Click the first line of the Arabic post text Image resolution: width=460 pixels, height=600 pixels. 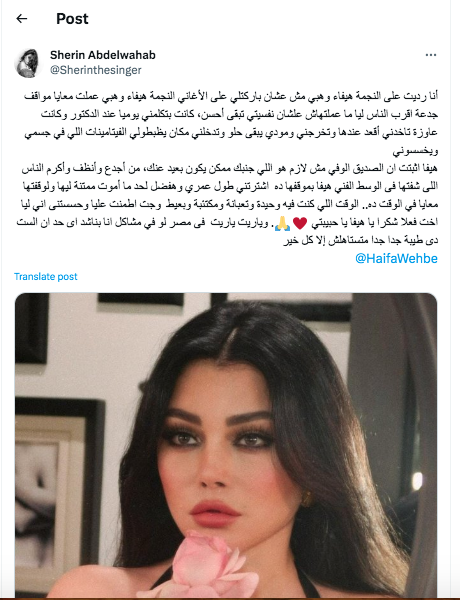click(231, 96)
